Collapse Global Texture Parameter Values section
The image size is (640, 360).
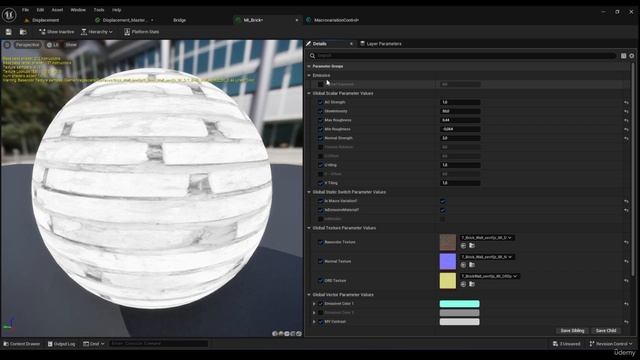point(309,228)
